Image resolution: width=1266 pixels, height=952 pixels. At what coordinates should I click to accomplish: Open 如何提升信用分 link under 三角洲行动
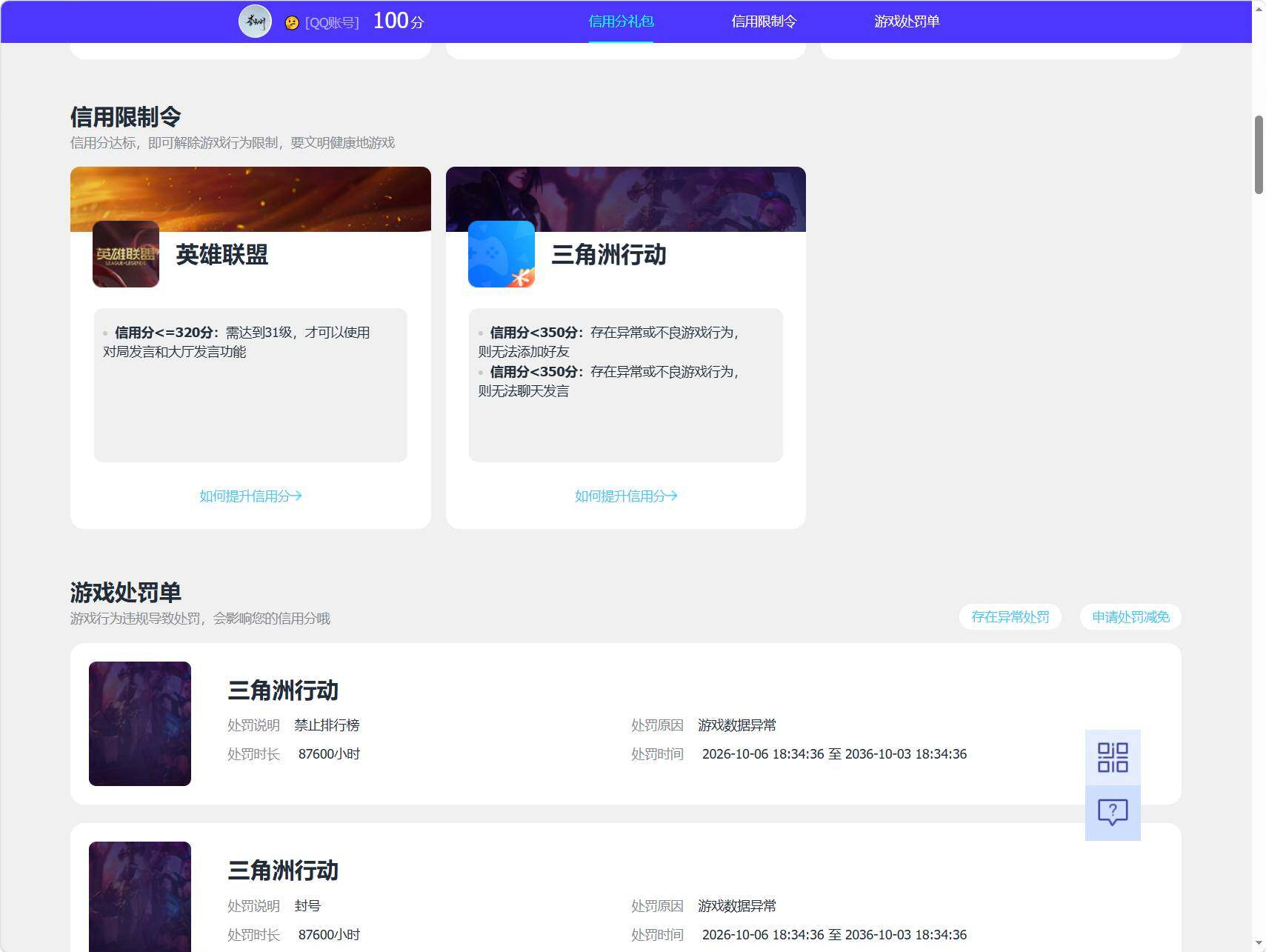[x=626, y=496]
